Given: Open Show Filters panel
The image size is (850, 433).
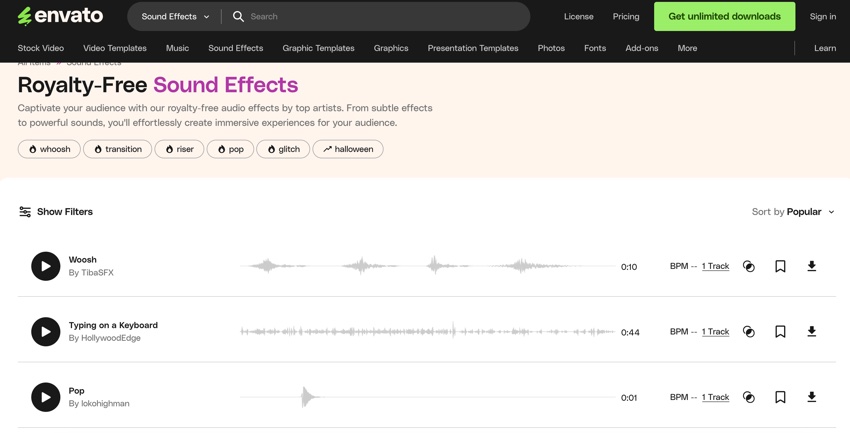Looking at the screenshot, I should click(56, 212).
